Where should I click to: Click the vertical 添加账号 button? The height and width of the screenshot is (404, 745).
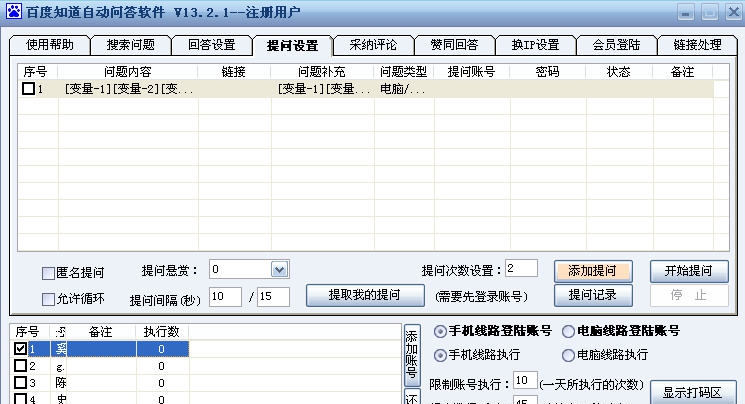click(x=411, y=355)
